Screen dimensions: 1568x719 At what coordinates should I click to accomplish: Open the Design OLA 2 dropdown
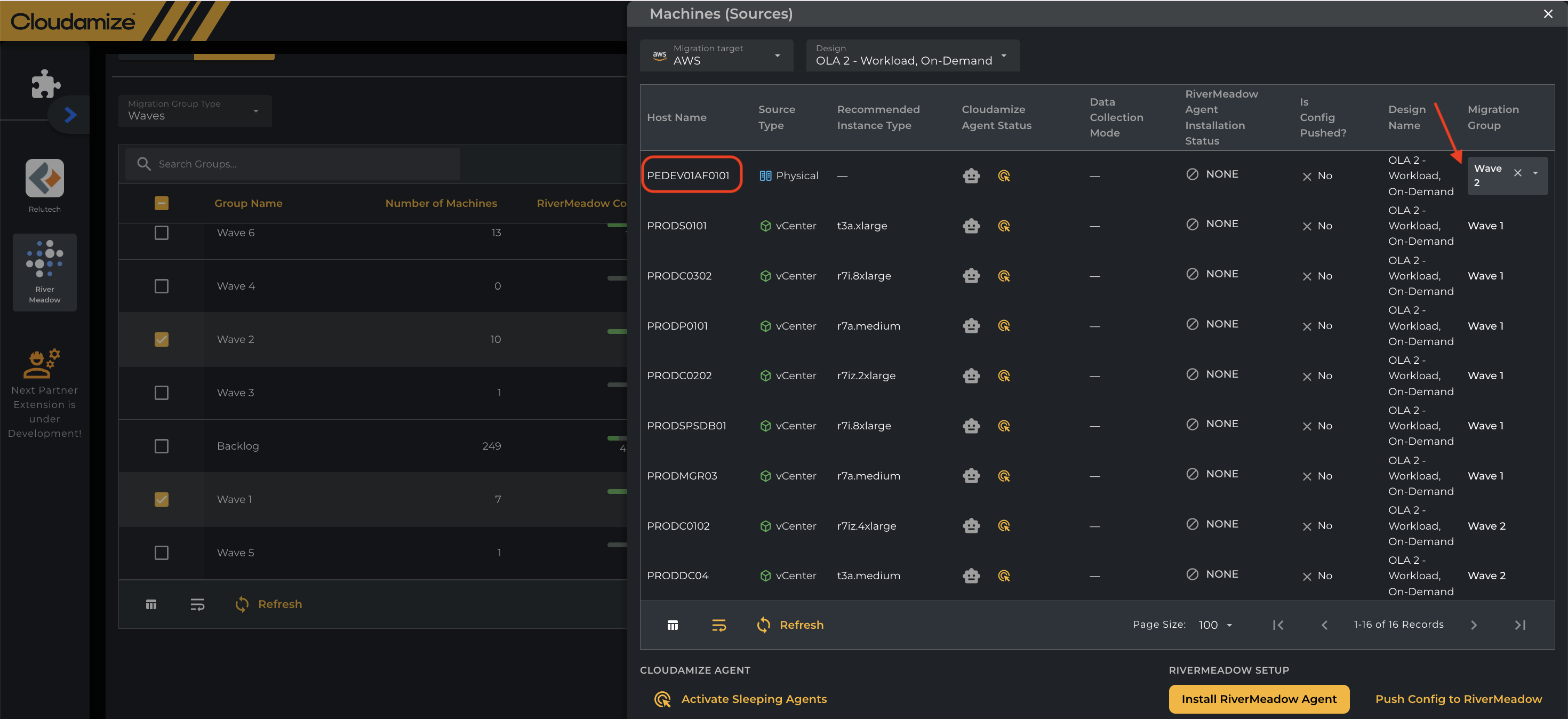click(x=913, y=55)
